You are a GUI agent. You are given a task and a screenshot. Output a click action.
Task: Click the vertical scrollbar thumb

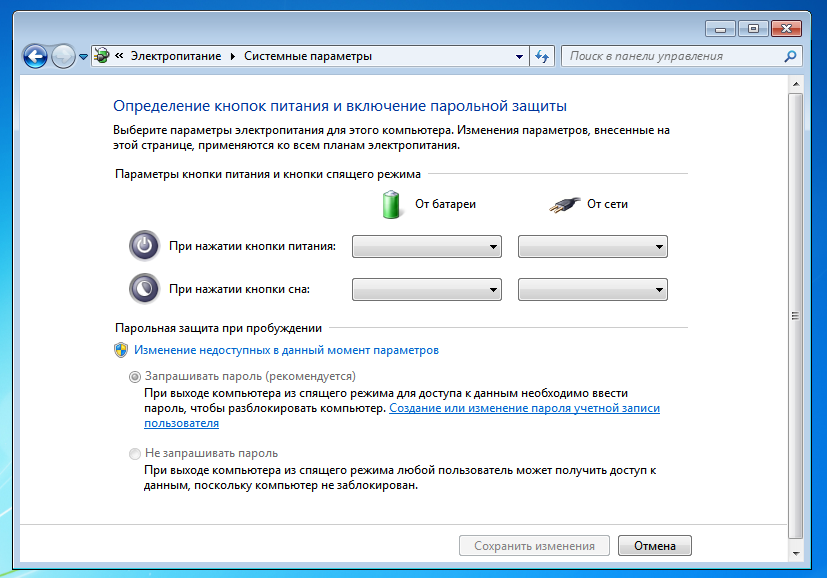pos(796,315)
